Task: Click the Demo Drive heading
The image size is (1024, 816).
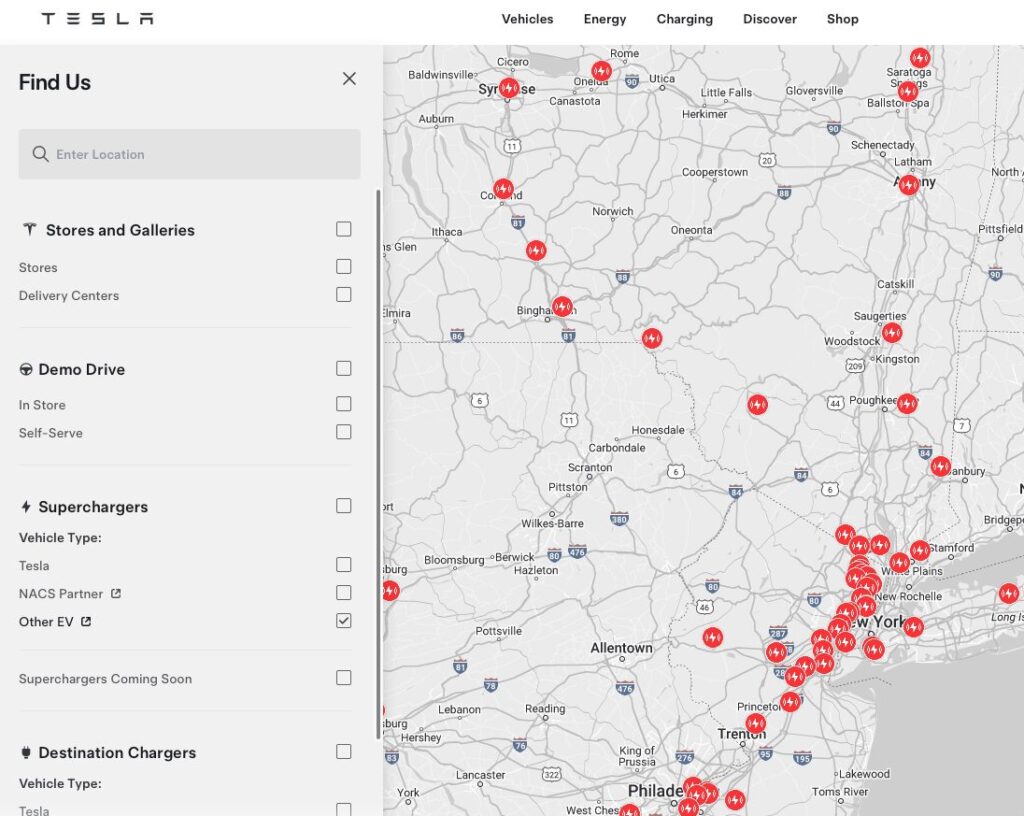Action: (82, 369)
